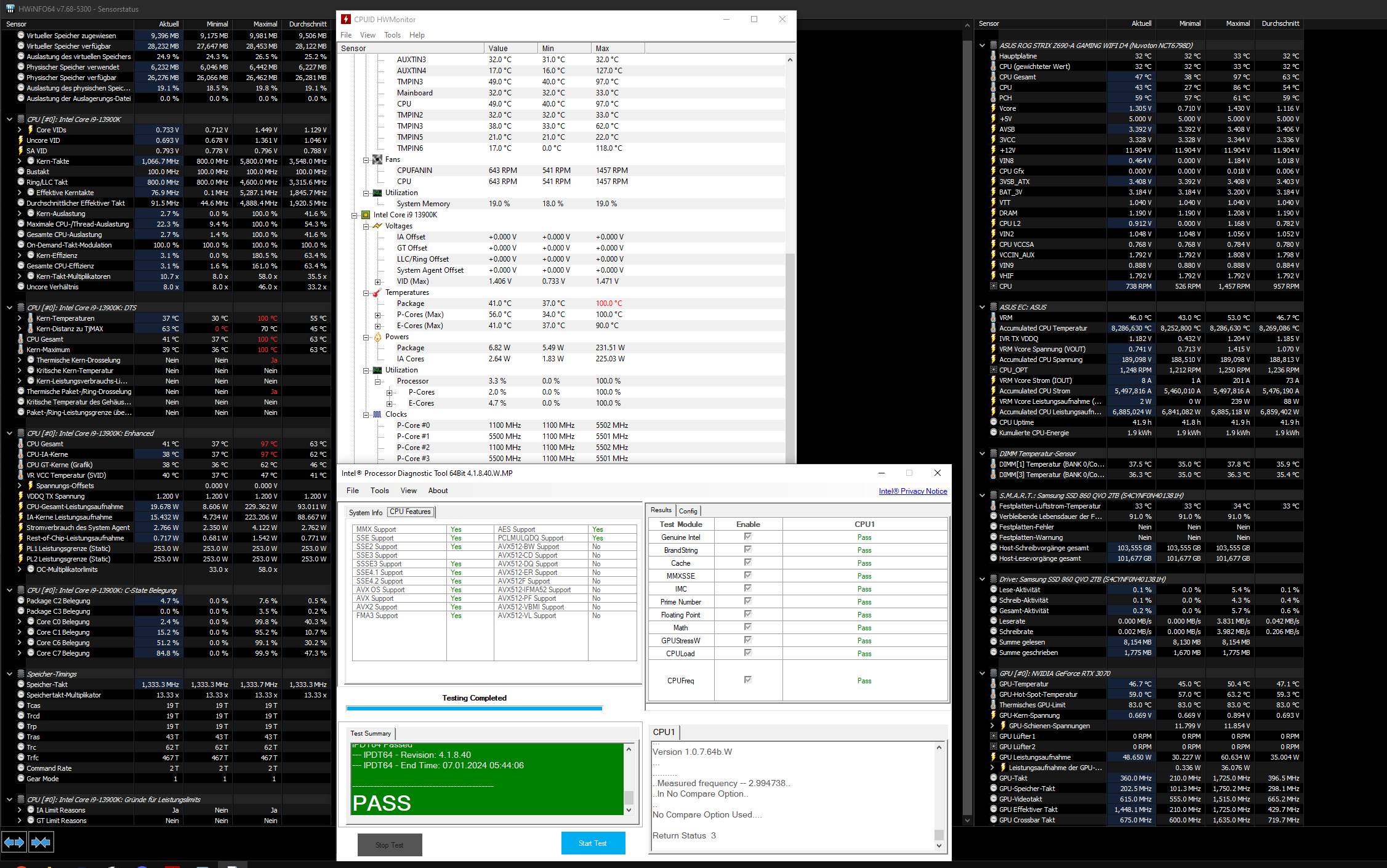
Task: Toggle the Genuine Intel enable checkbox
Action: click(747, 537)
